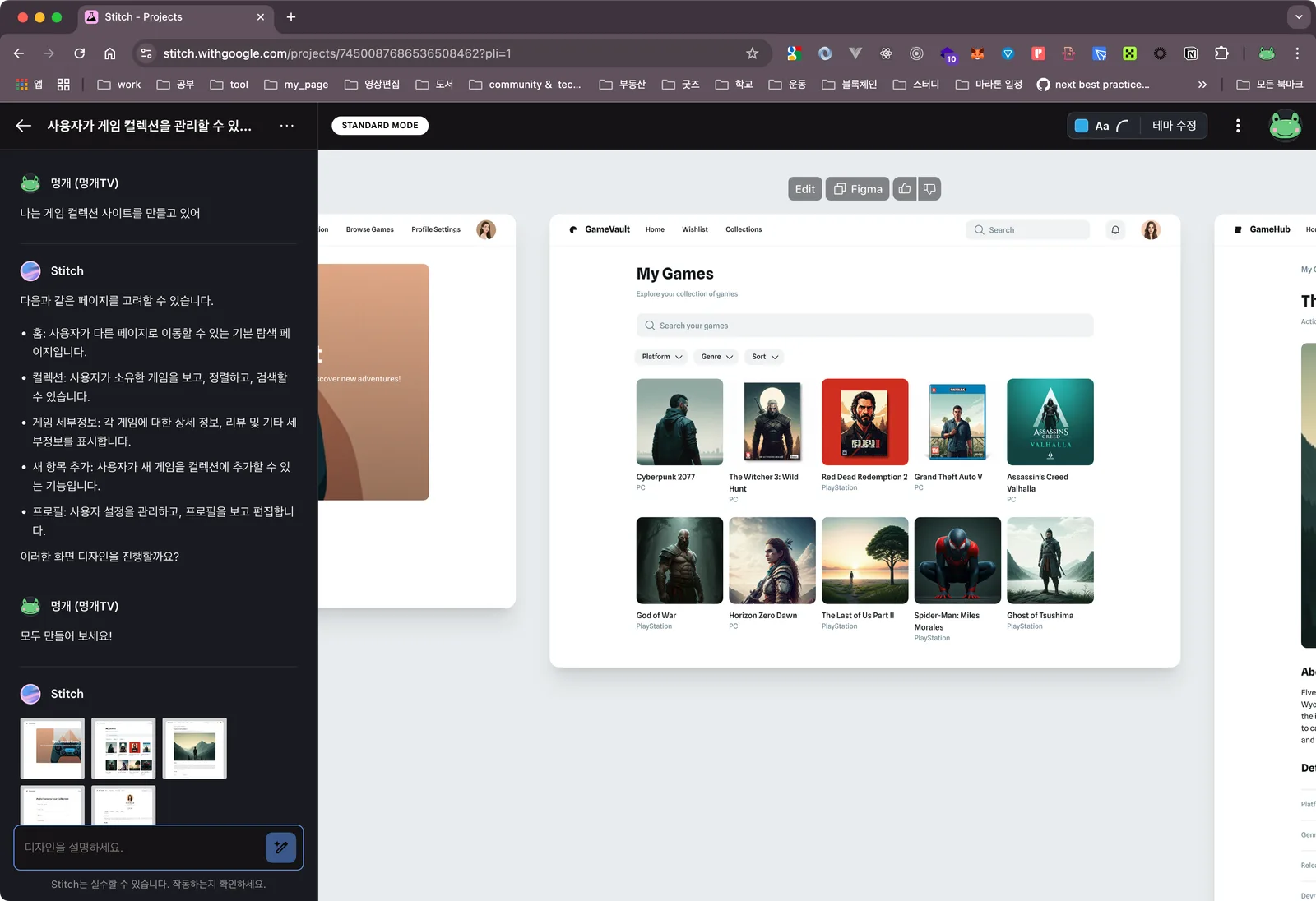Click the thumbs down feedback icon
The image size is (1316, 901).
coord(929,189)
